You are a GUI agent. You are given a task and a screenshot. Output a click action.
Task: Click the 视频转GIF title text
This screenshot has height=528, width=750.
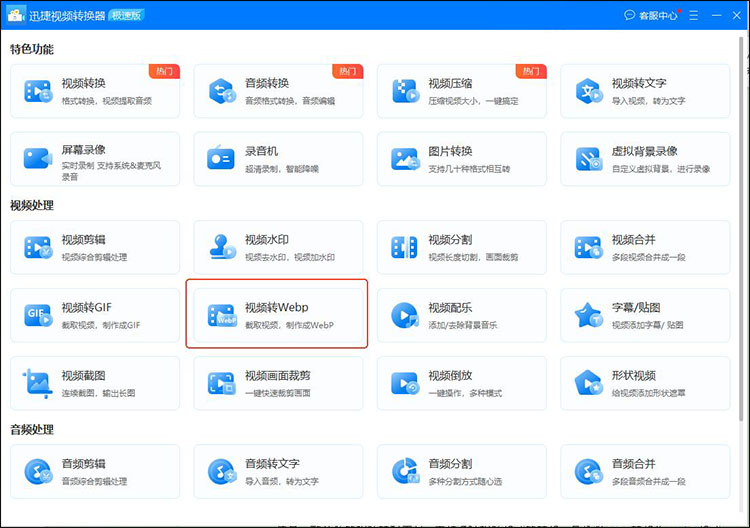pos(87,308)
